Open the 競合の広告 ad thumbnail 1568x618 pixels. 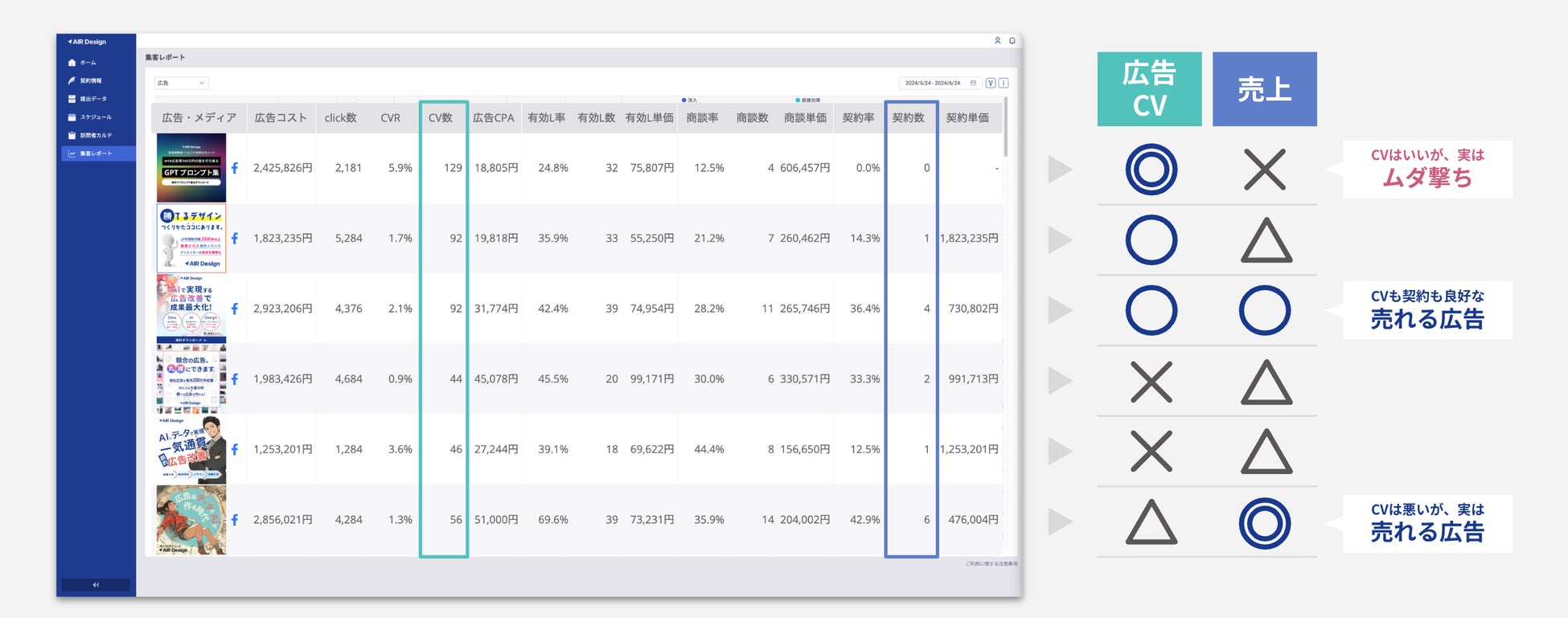click(x=191, y=379)
